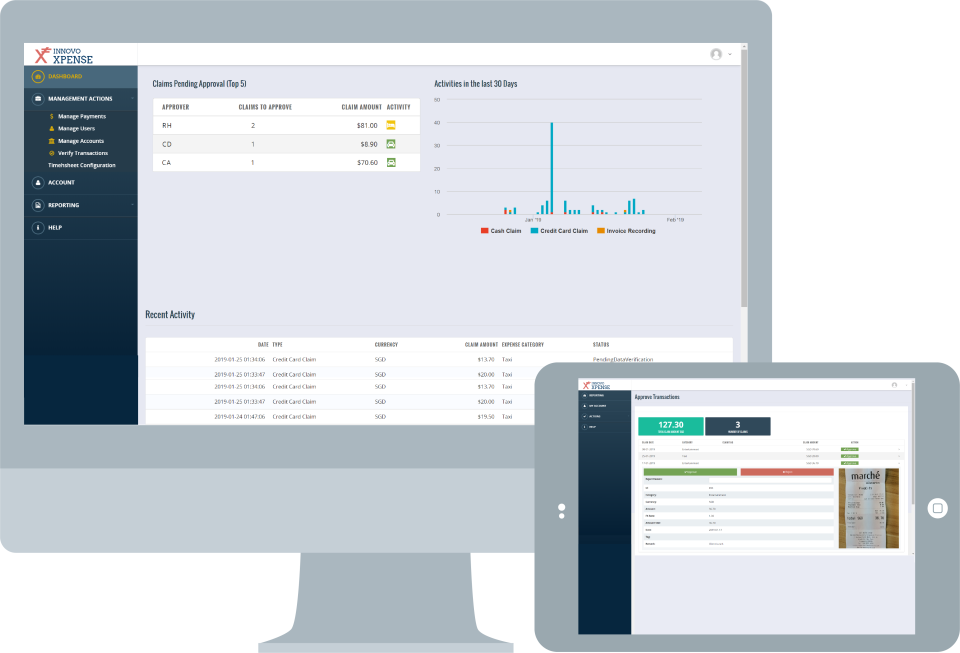Click the monitor page's vertical scrollbar
The width and height of the screenshot is (960, 653).
click(x=744, y=177)
